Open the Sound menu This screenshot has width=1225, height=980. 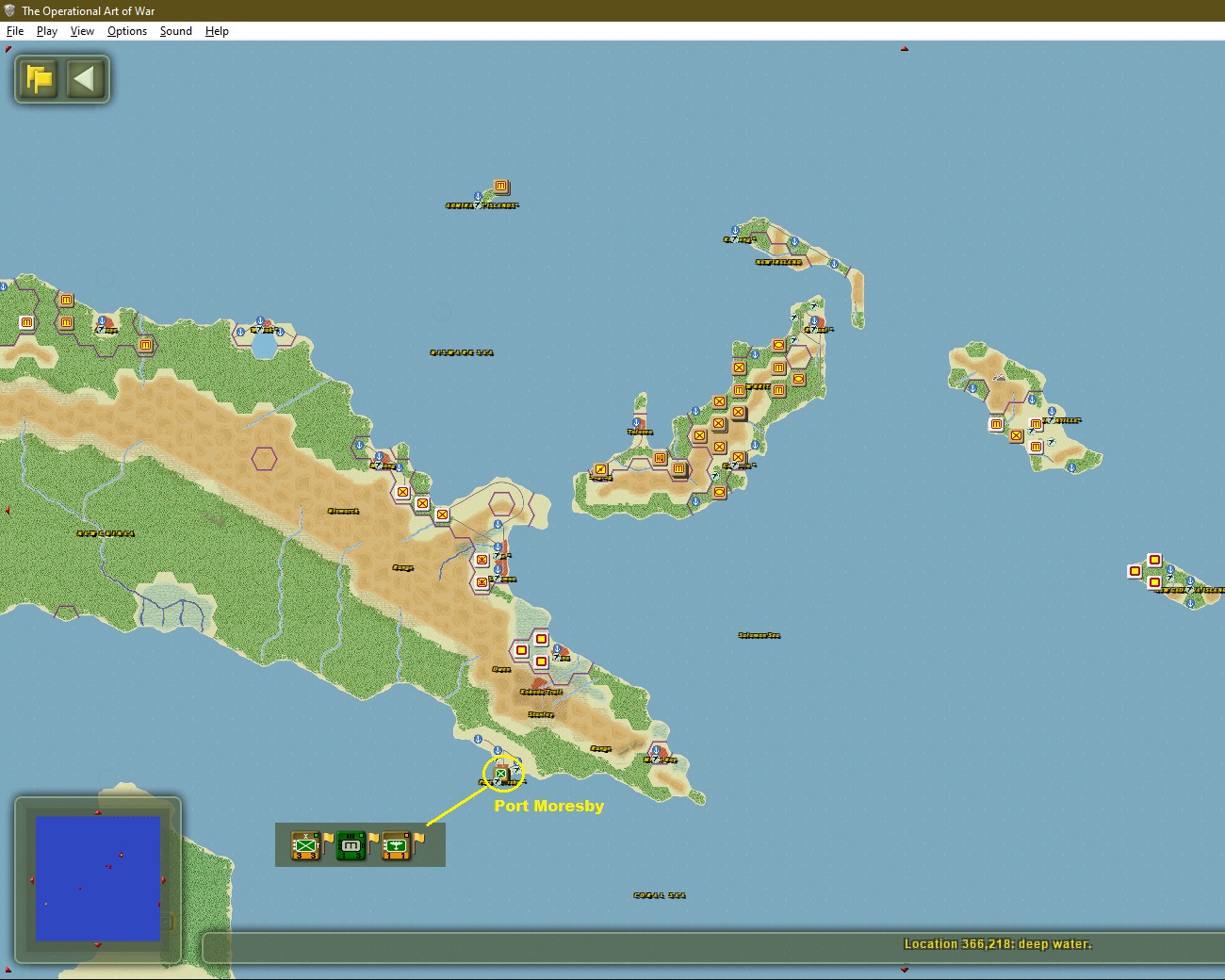click(176, 31)
